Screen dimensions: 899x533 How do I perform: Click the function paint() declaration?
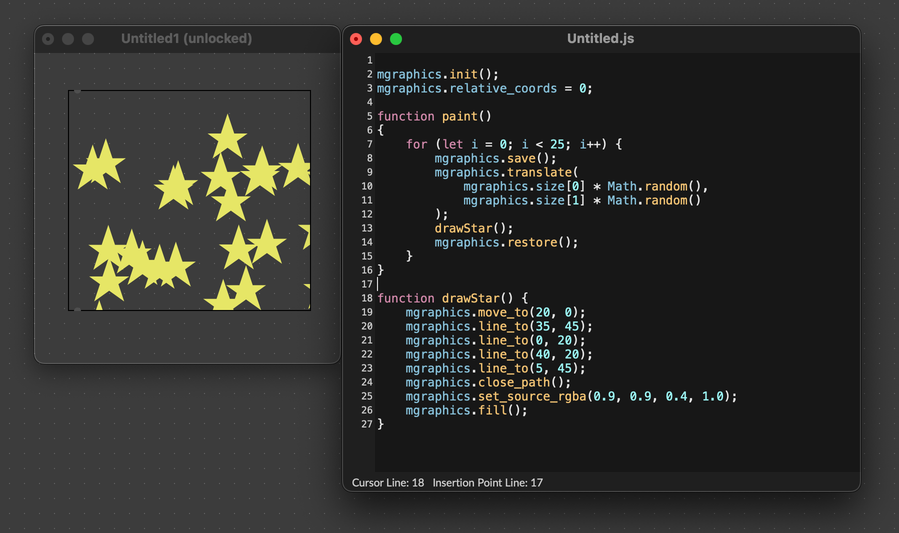pyautogui.click(x=434, y=116)
